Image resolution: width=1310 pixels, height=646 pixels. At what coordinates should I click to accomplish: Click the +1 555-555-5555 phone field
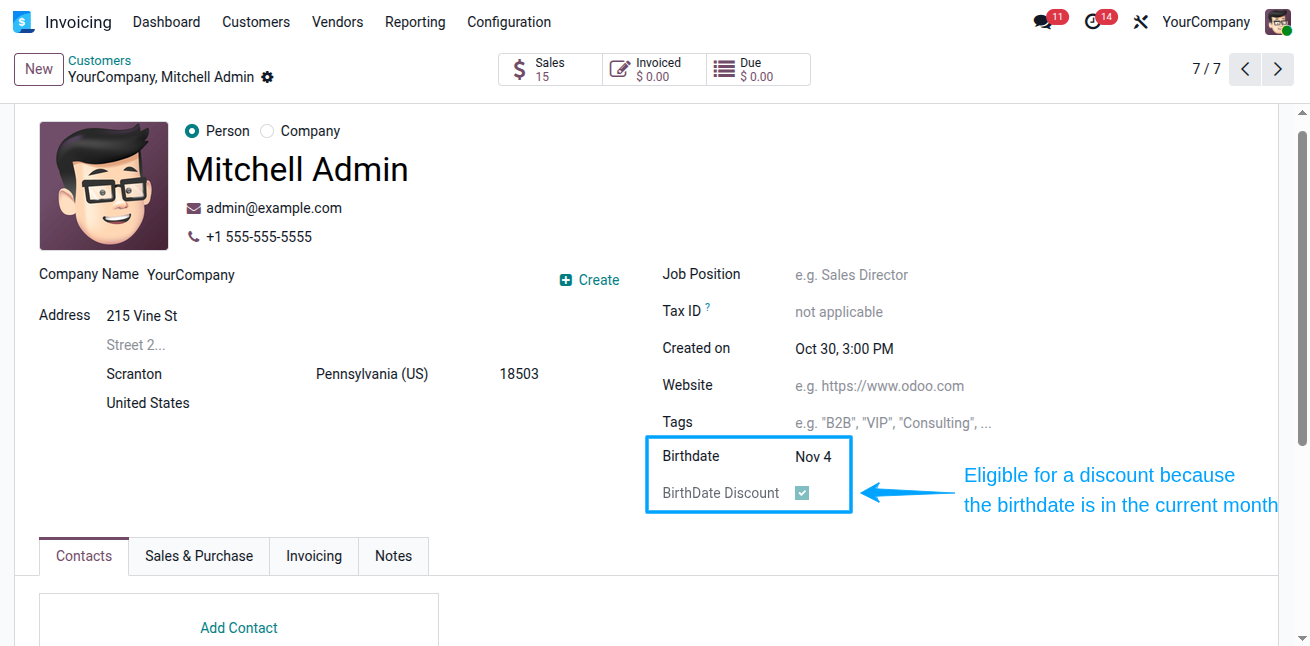259,237
